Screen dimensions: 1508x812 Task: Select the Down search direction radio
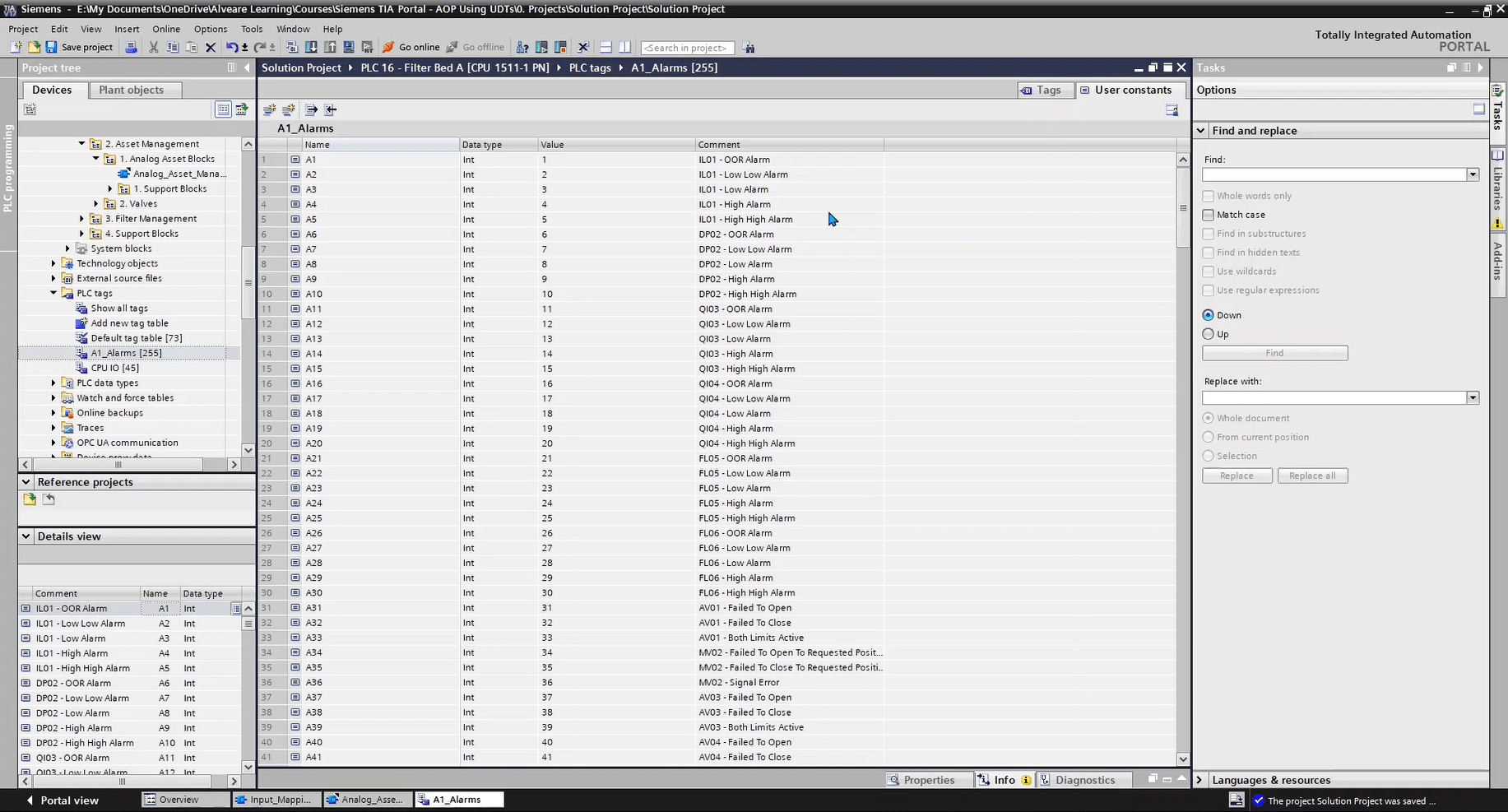(x=1208, y=315)
